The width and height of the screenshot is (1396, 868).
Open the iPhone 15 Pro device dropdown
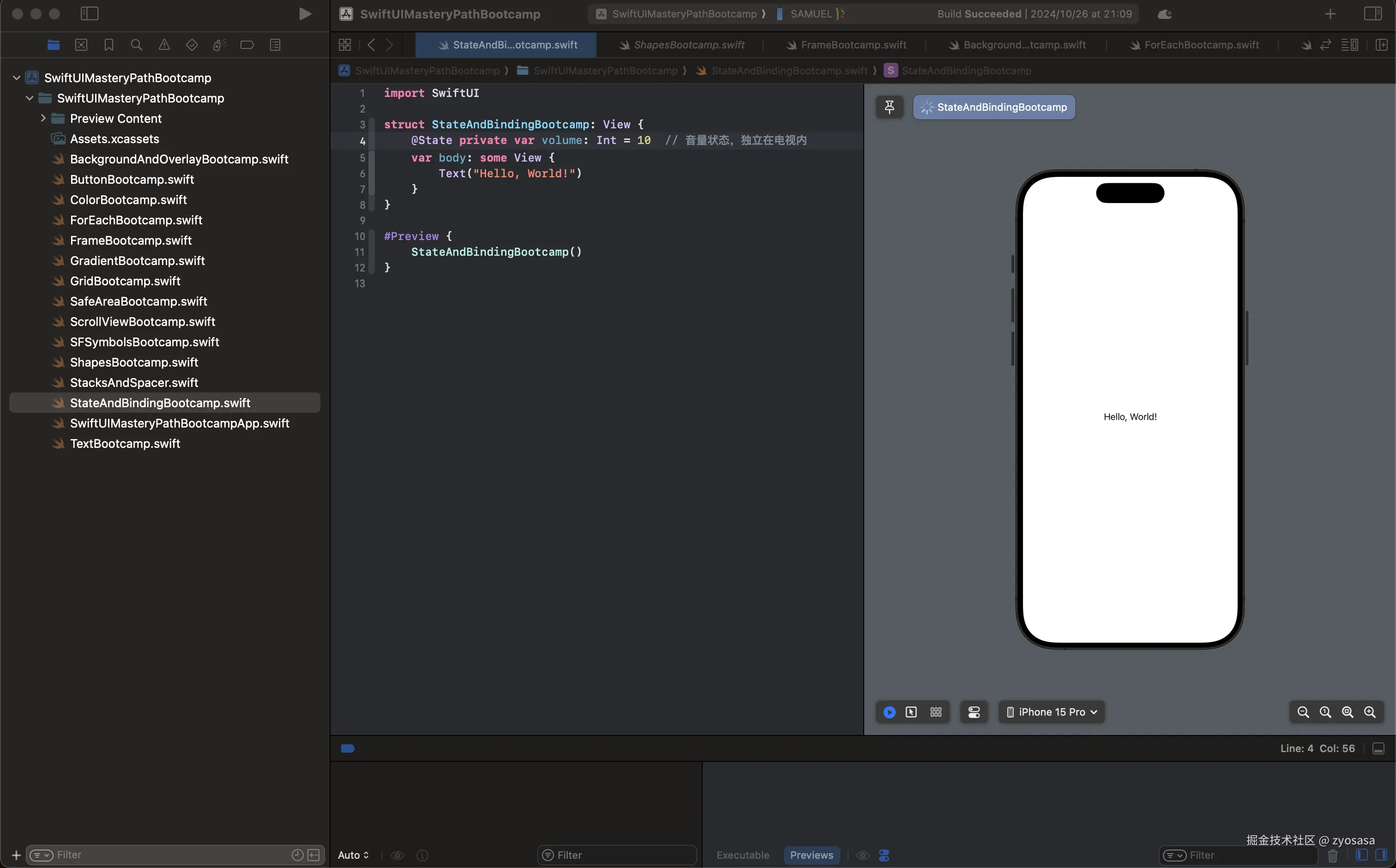coord(1052,712)
